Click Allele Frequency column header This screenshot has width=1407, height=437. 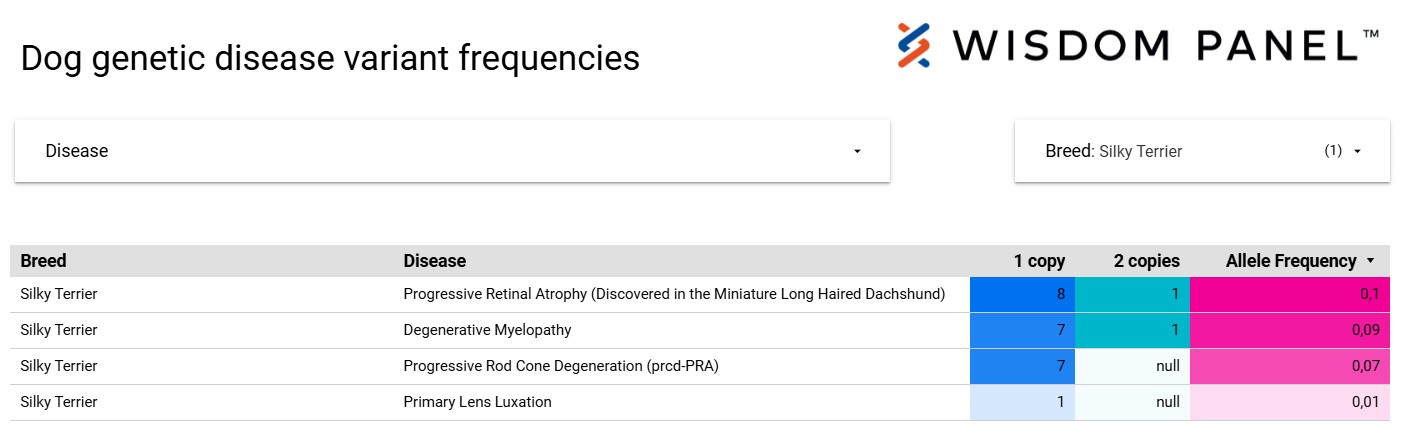[x=1290, y=261]
